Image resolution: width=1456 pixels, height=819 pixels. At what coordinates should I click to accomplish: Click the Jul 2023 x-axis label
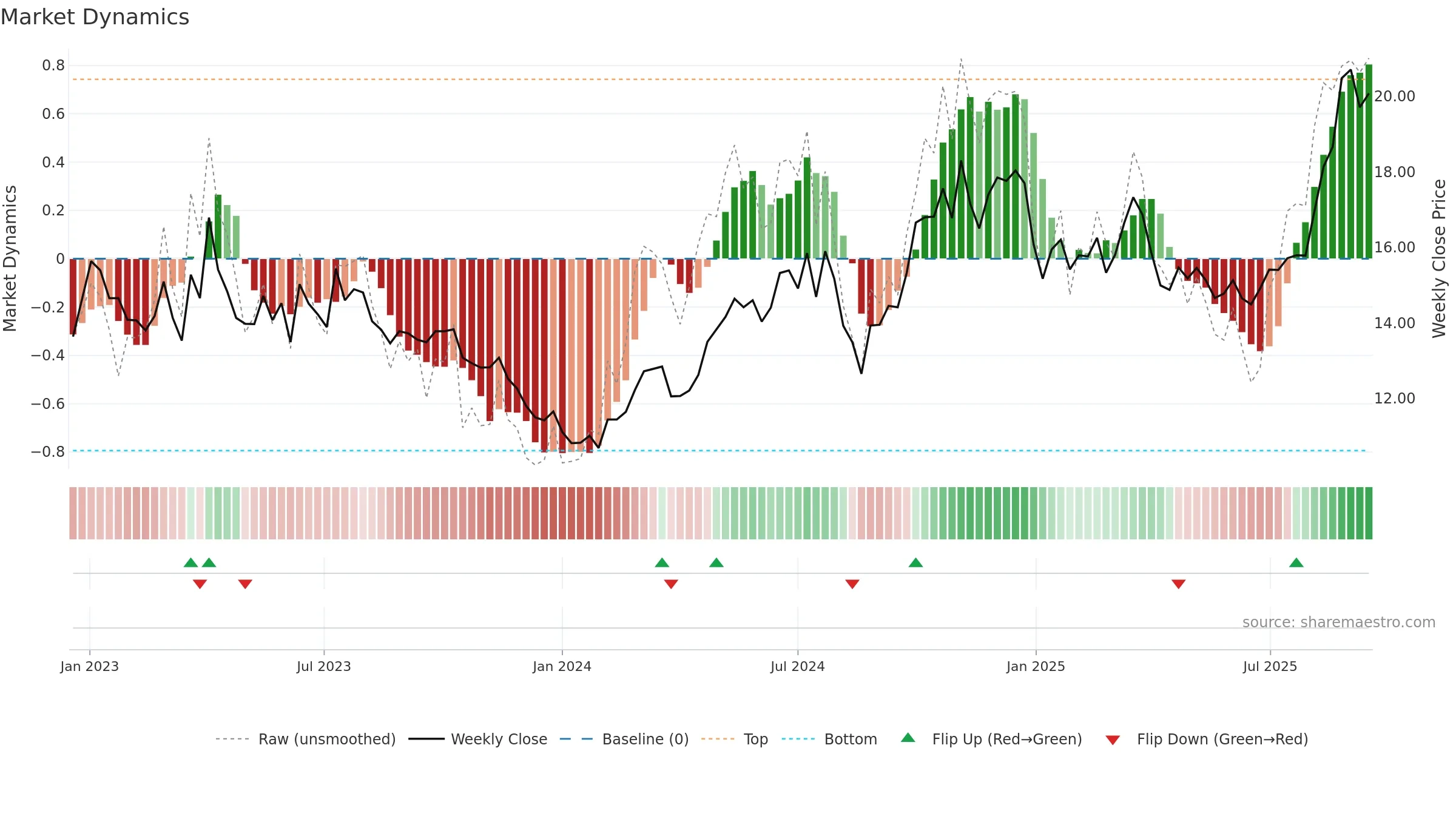324,666
